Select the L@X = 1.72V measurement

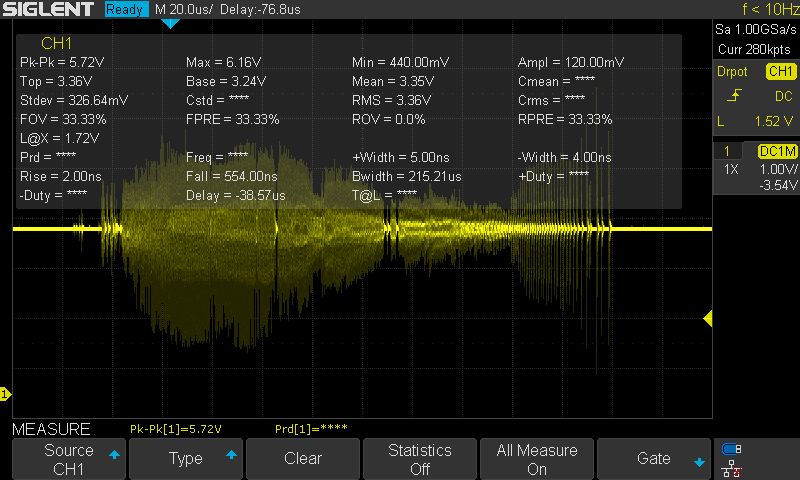point(59,138)
